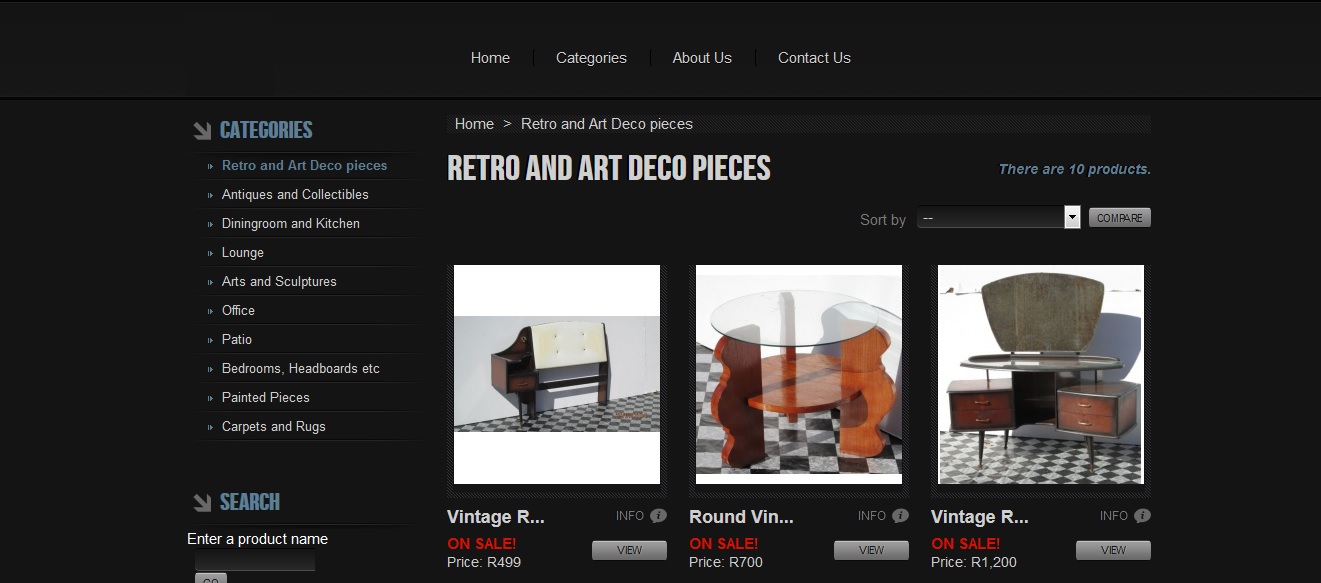This screenshot has height=583, width=1321.
Task: Open the vintage dressing table thumbnail
Action: pyautogui.click(x=1041, y=374)
